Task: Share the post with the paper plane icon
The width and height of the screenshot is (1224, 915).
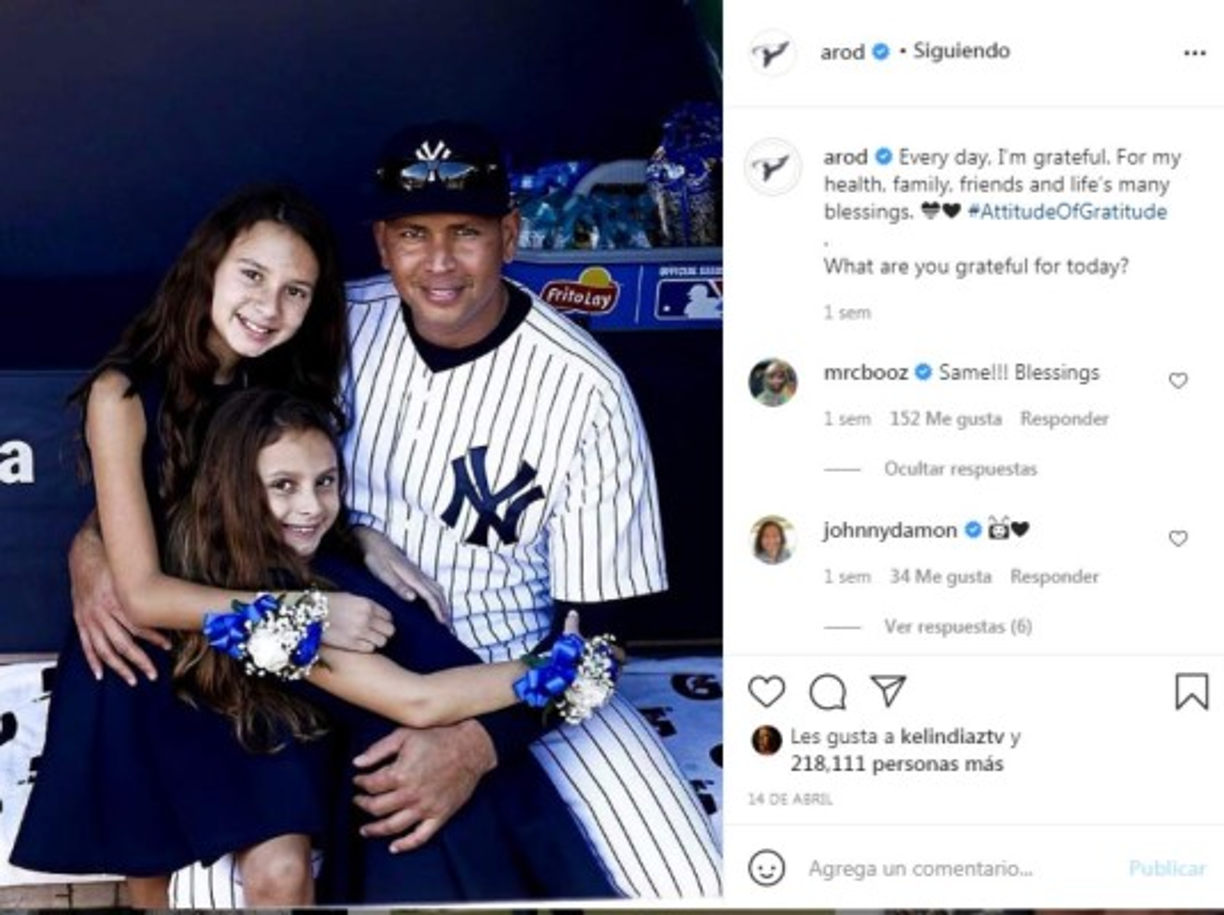Action: 887,690
